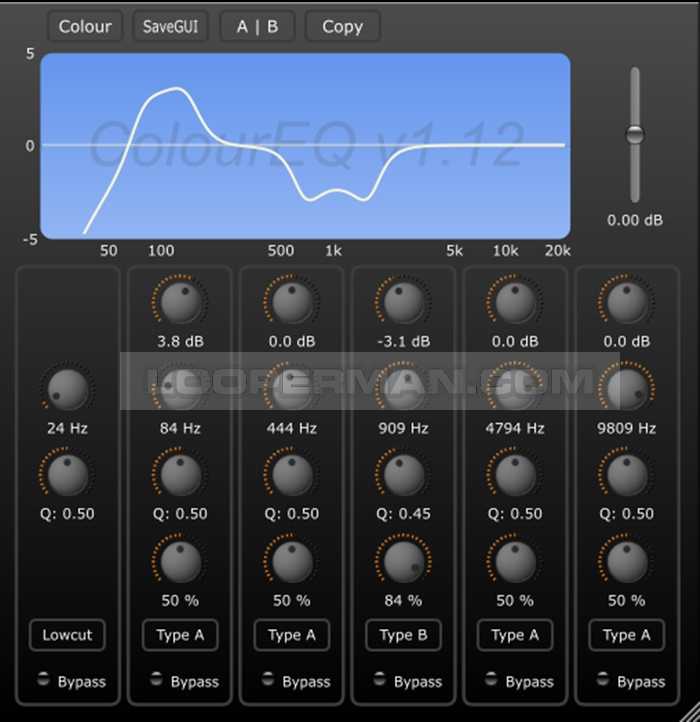Click the 24 Hz frequency value
This screenshot has height=722, width=700.
tap(68, 428)
